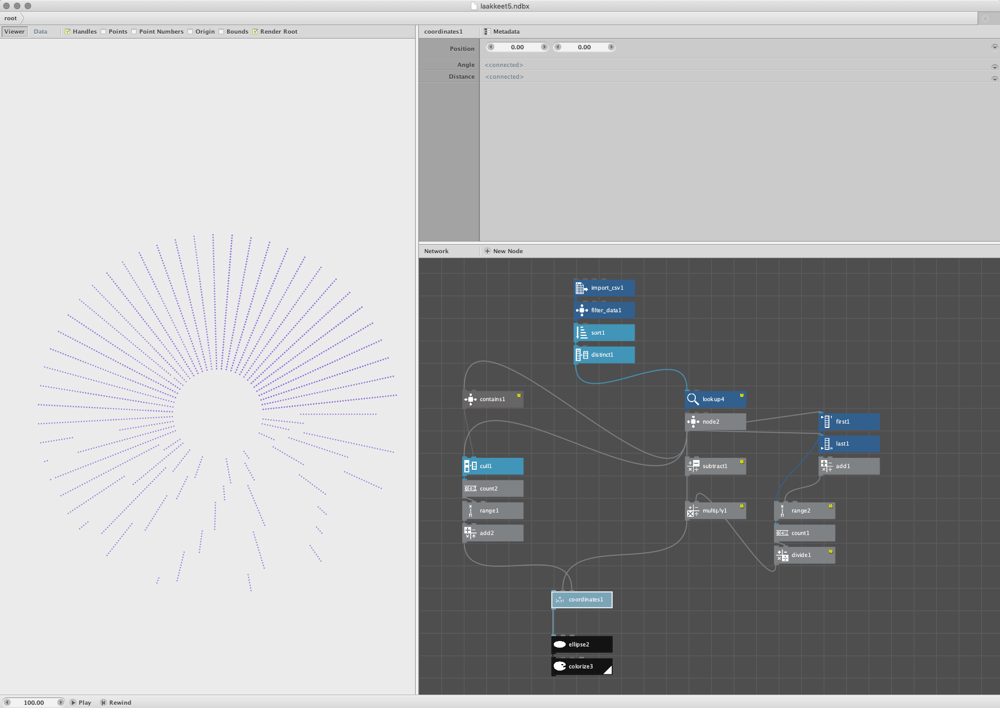
Task: Click the Metadata button
Action: point(501,31)
